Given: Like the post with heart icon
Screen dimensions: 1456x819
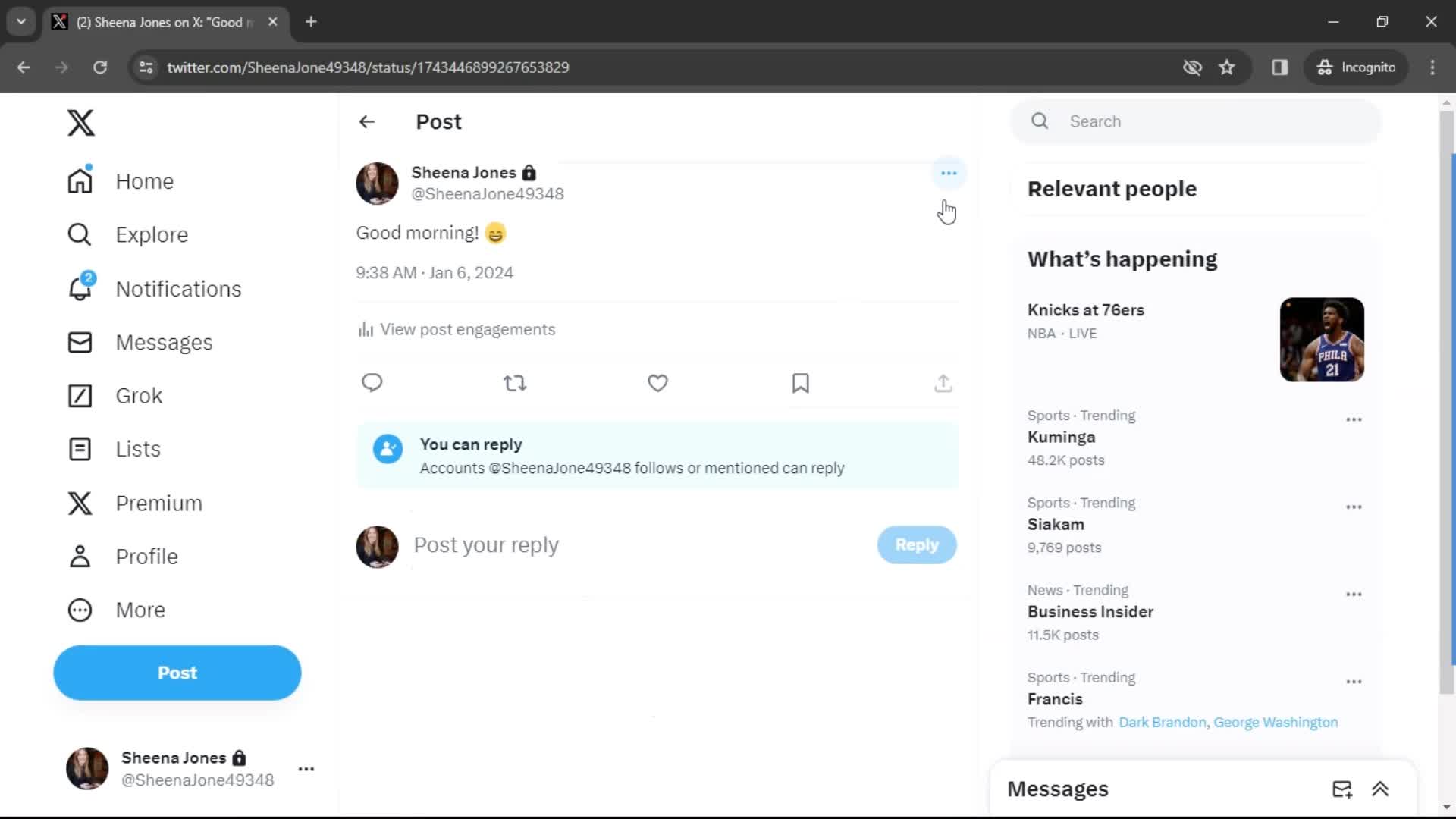Looking at the screenshot, I should 657,383.
